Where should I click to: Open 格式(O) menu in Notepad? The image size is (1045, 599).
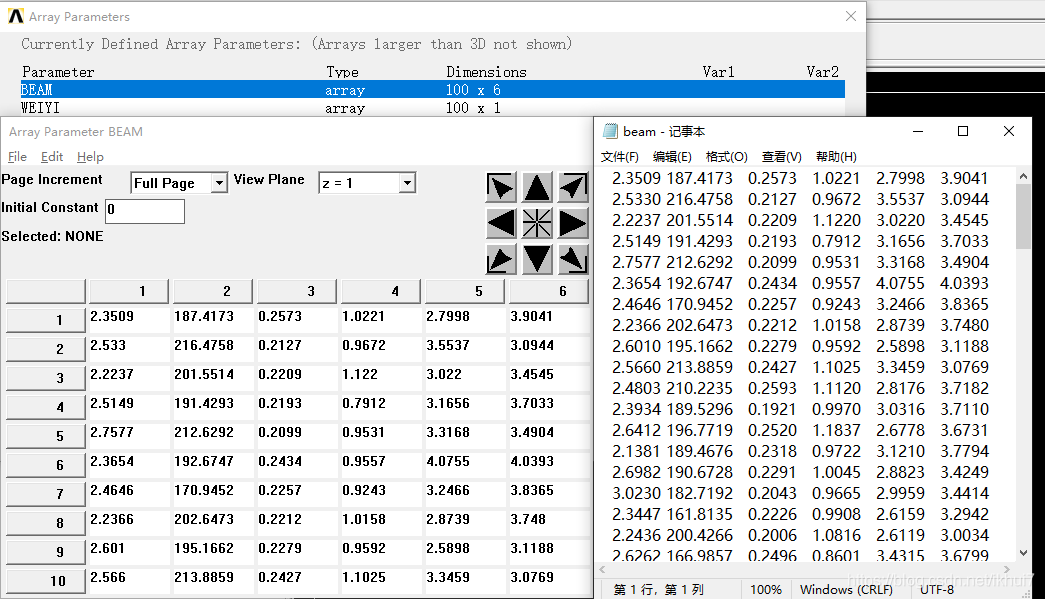click(726, 157)
